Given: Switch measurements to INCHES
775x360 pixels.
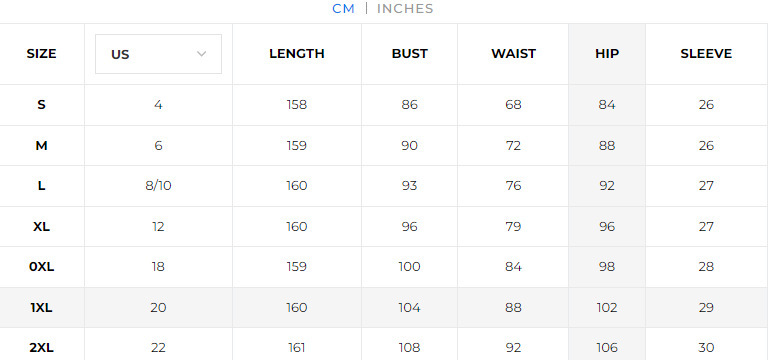Looking at the screenshot, I should [405, 8].
